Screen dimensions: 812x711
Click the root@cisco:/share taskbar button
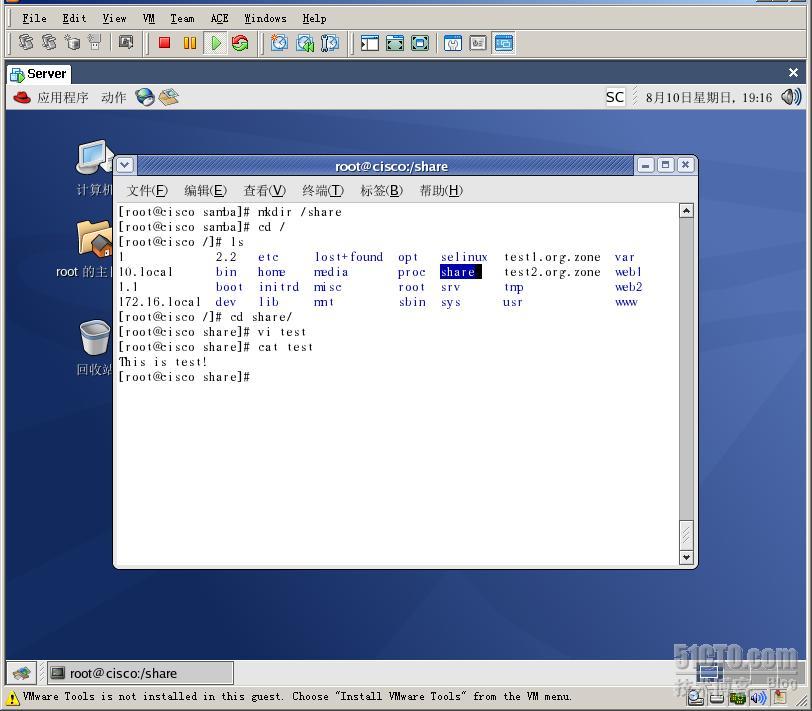point(140,673)
